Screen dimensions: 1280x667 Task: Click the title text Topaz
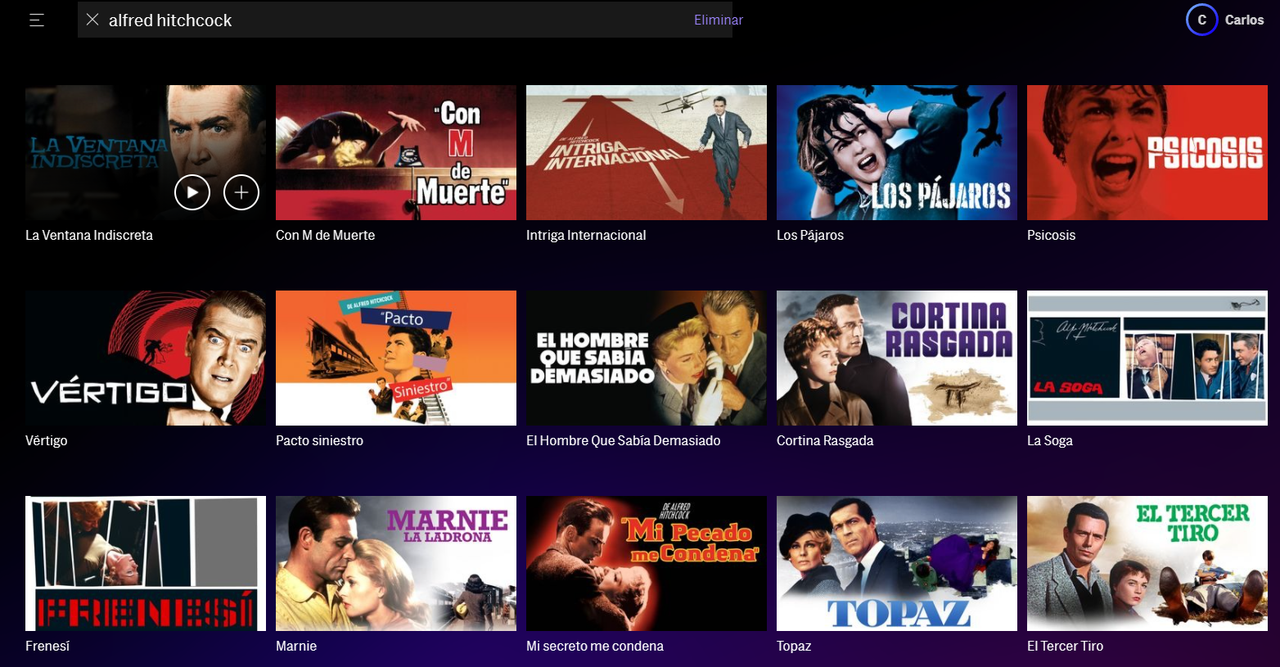[x=794, y=646]
